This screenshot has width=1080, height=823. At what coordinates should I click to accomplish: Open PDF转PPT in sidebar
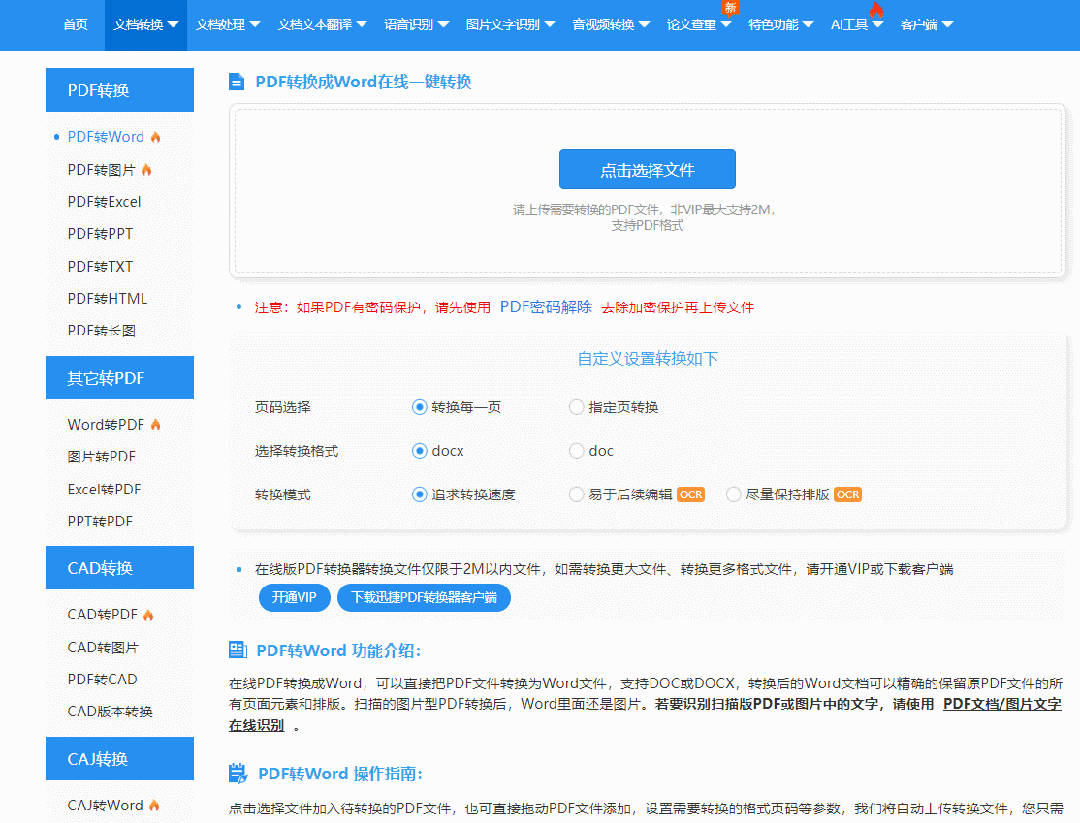(x=101, y=234)
